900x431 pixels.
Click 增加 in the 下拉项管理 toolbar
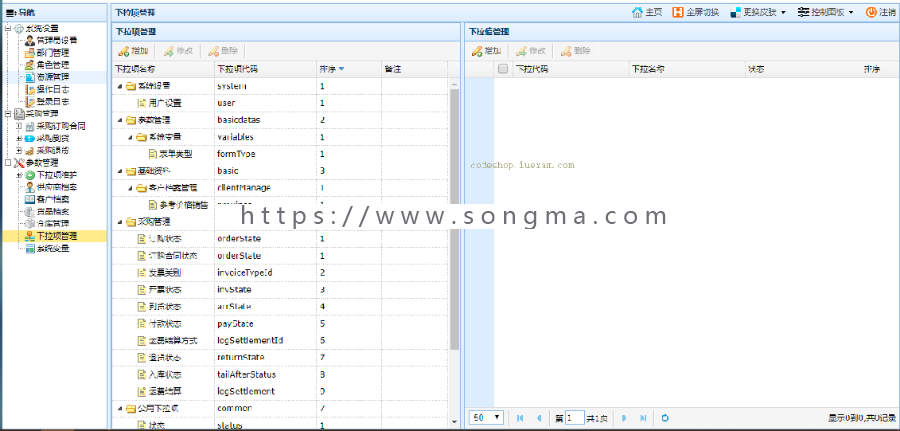[x=133, y=51]
